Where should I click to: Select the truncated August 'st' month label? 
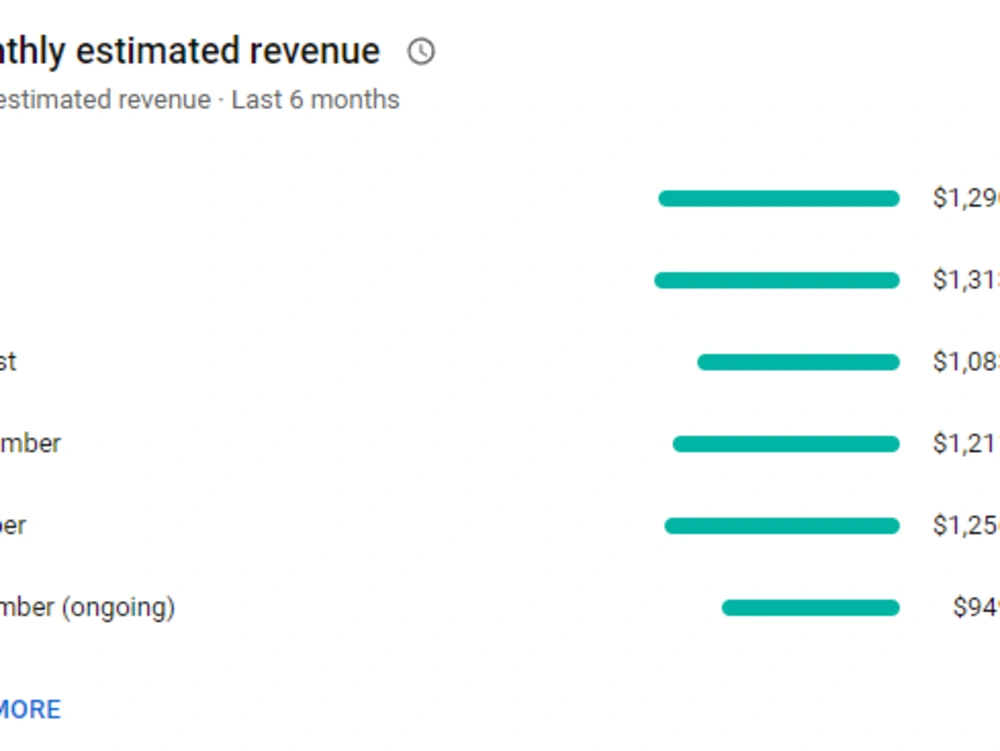[x=8, y=361]
